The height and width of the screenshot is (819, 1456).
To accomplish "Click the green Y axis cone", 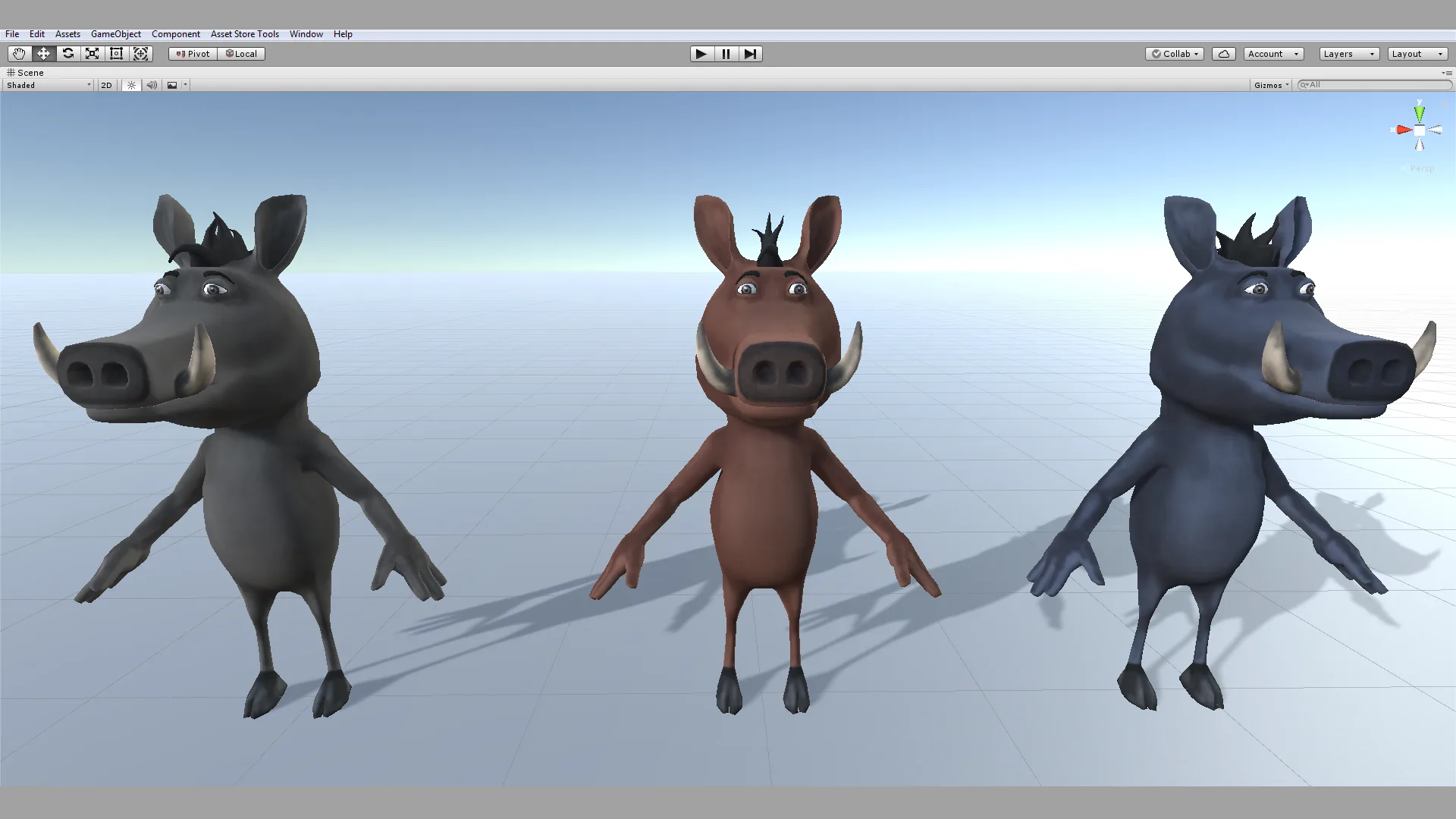I will 1419,113.
